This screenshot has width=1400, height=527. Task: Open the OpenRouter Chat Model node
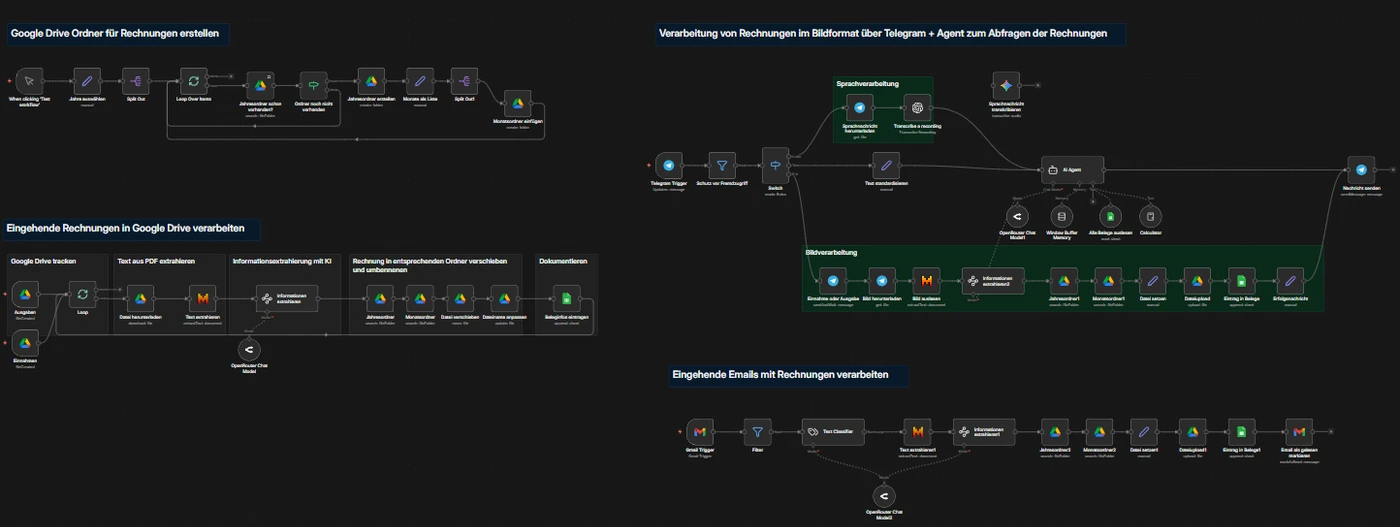(x=248, y=350)
